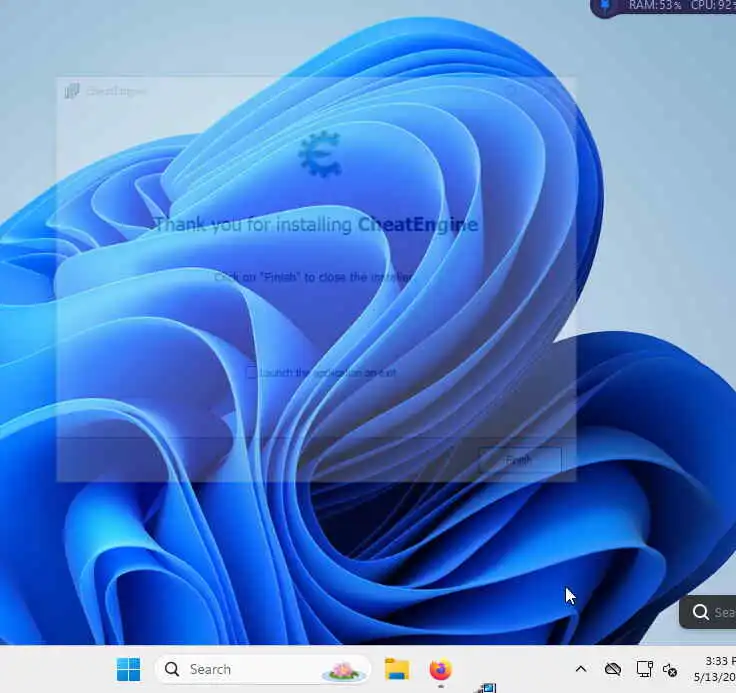Image resolution: width=736 pixels, height=693 pixels.
Task: Open the lotus search highlight in the taskbar
Action: [343, 670]
